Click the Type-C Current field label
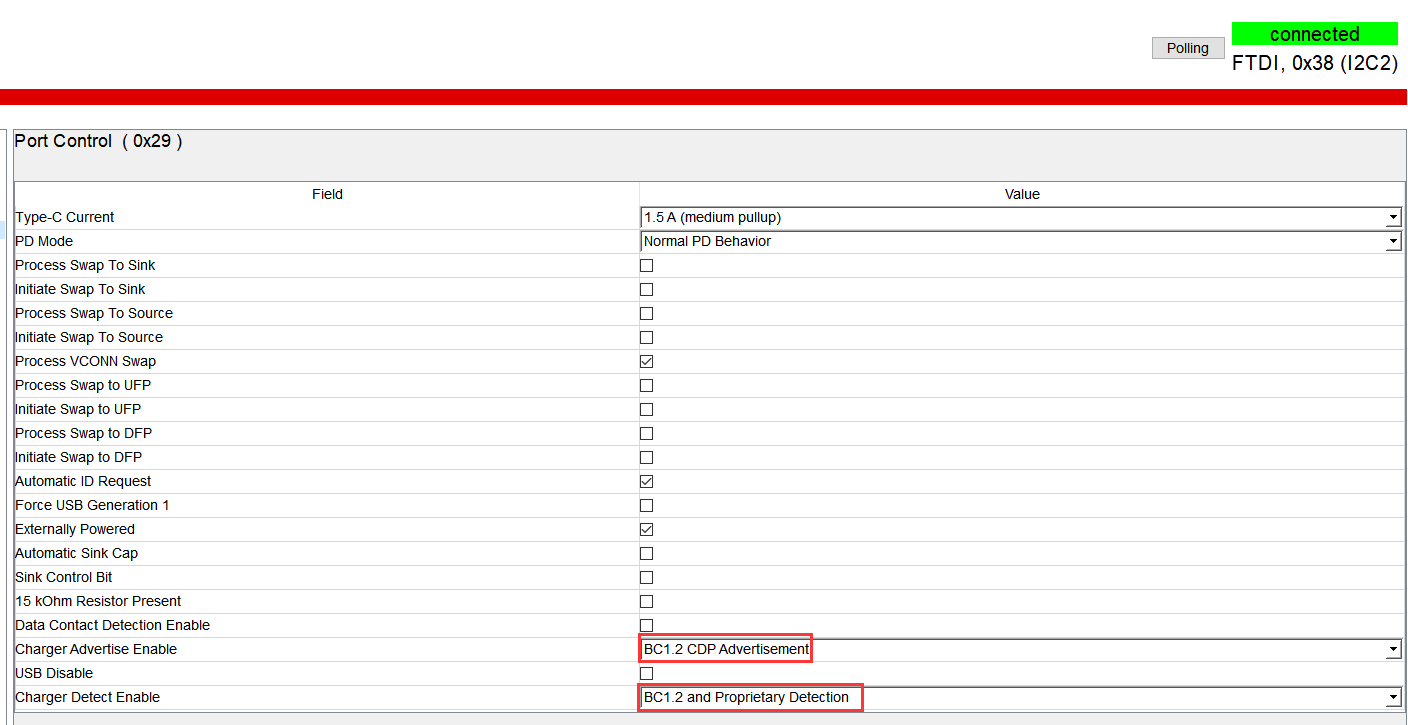 point(65,217)
